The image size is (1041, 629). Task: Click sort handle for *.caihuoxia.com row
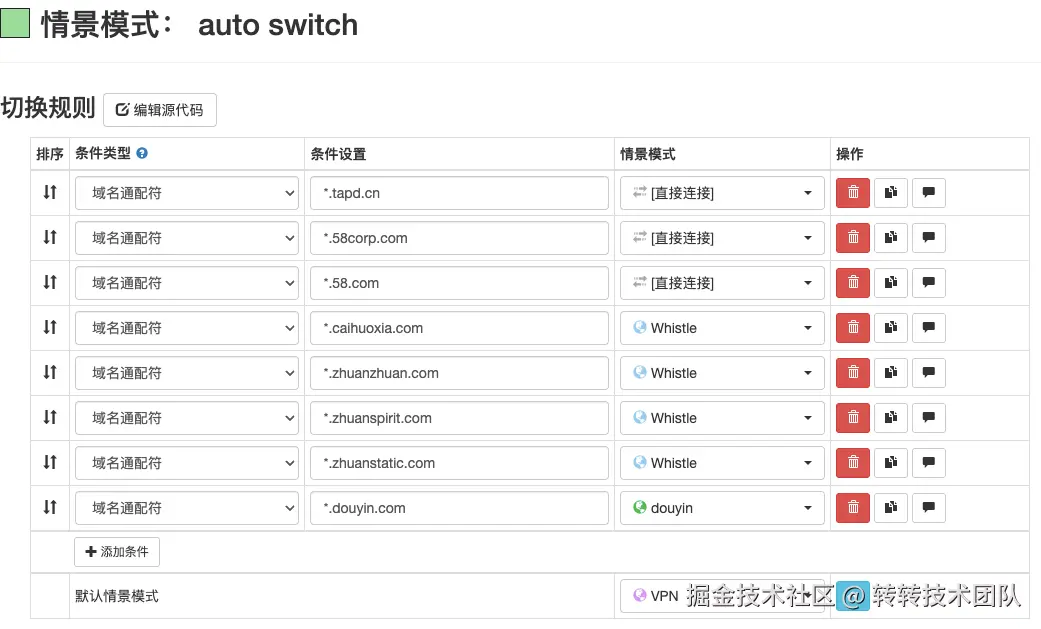[50, 328]
